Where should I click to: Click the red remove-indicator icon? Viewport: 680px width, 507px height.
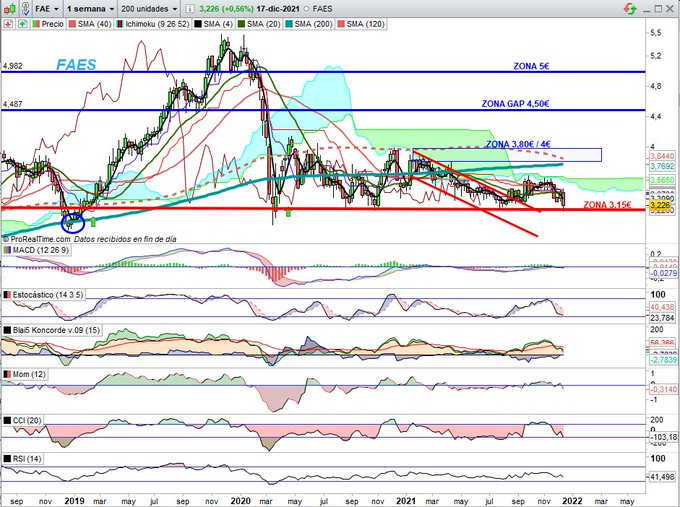click(x=8, y=24)
